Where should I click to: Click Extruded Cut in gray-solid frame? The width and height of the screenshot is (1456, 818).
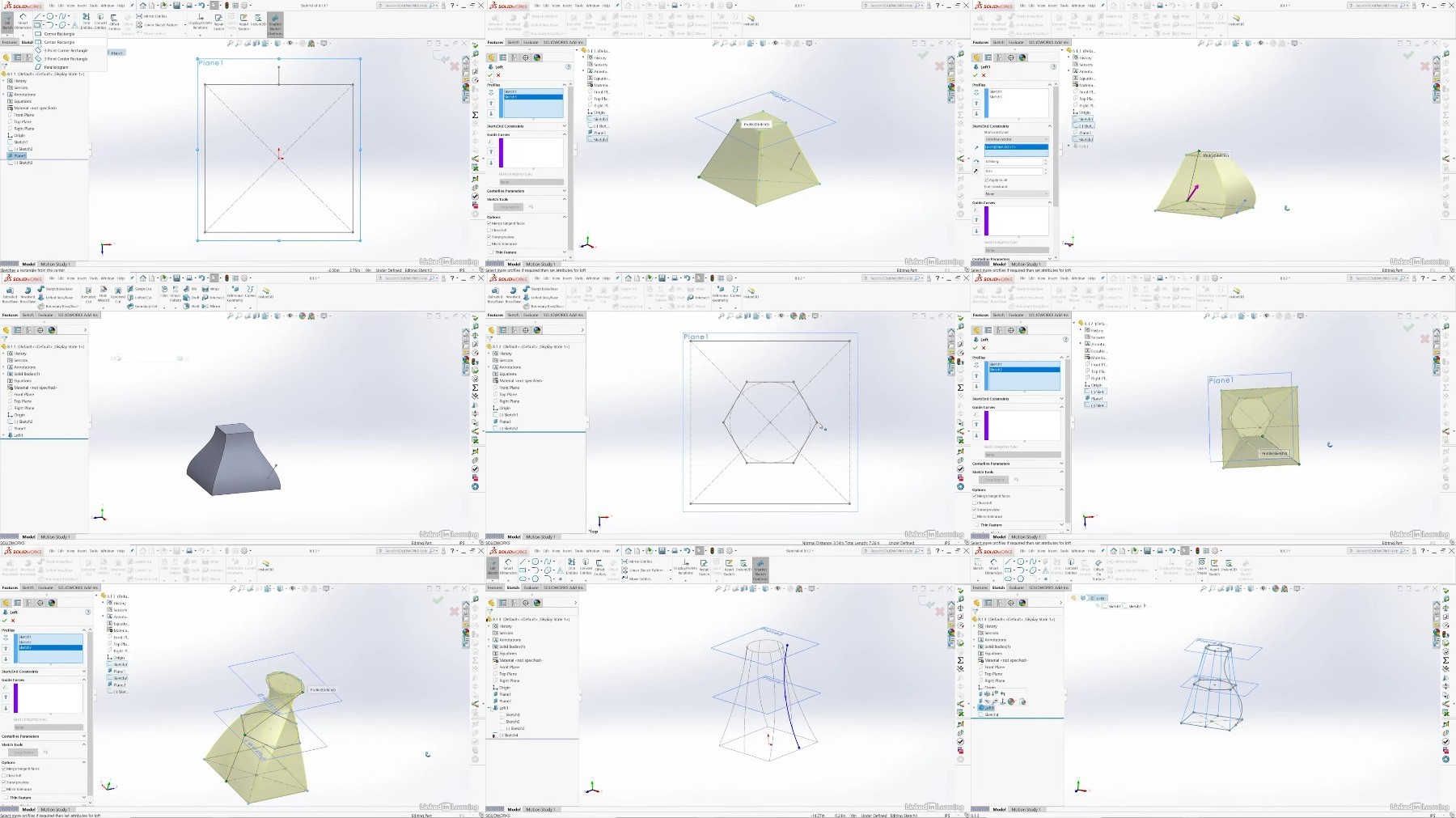(x=88, y=296)
